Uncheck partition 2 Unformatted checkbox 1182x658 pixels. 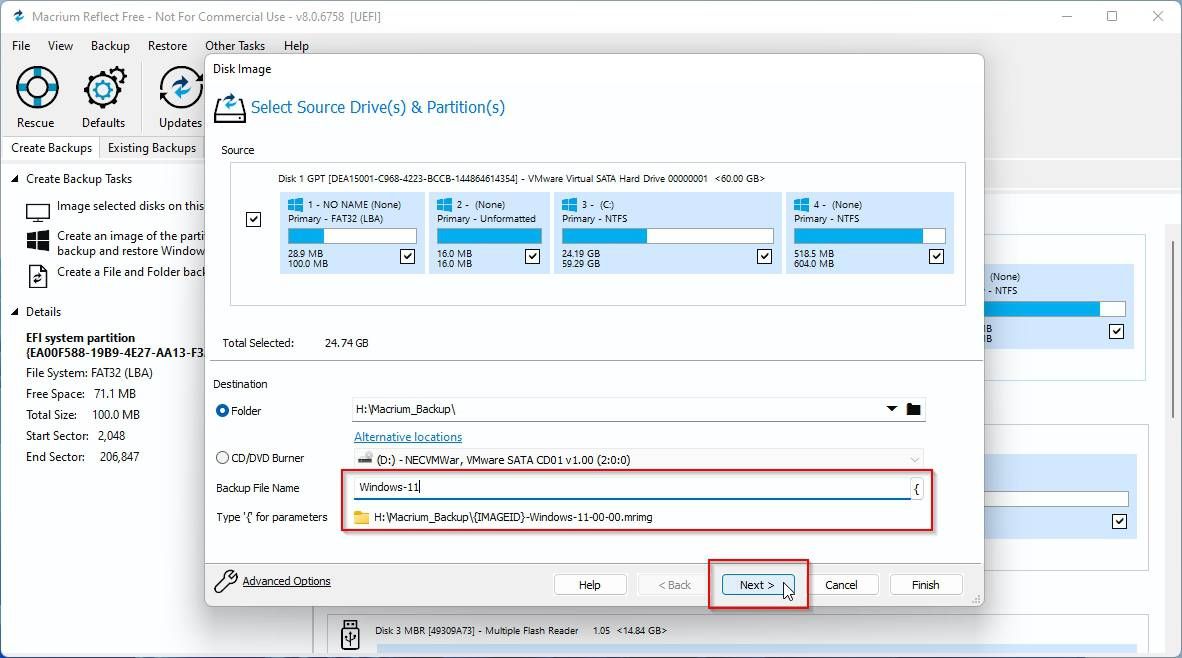(x=532, y=256)
